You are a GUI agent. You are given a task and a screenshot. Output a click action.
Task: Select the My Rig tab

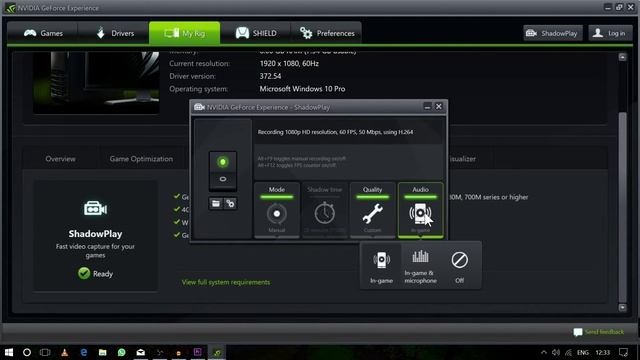point(184,33)
